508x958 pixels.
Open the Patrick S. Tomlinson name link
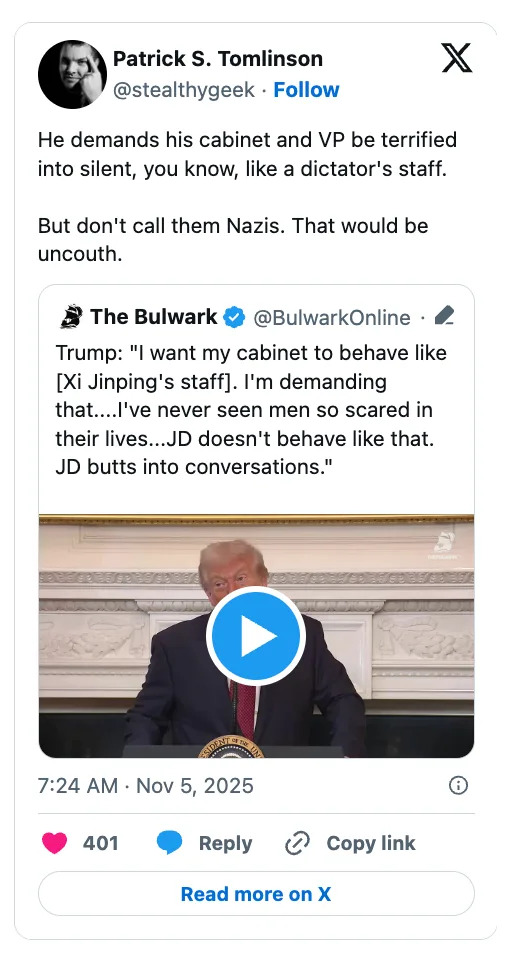point(218,59)
